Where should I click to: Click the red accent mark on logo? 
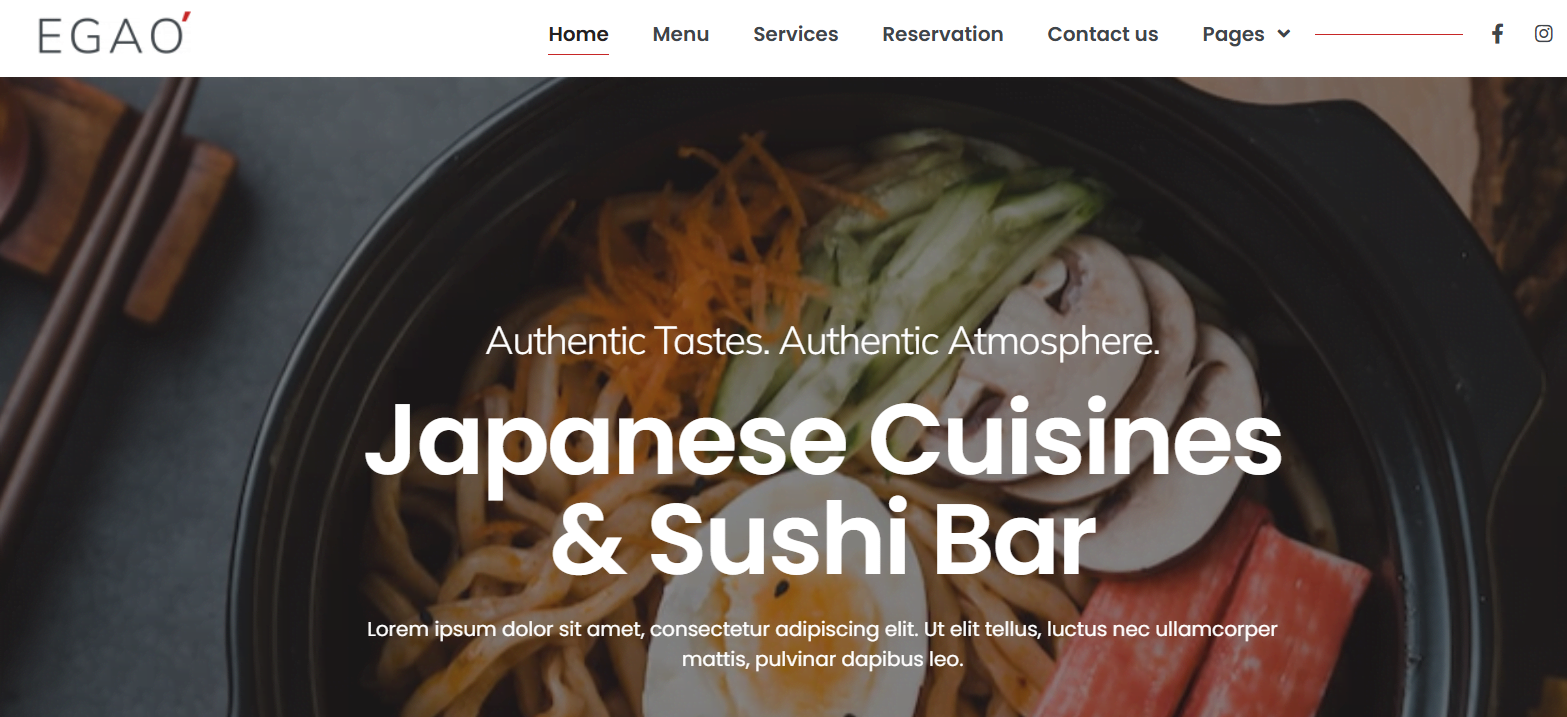click(186, 21)
